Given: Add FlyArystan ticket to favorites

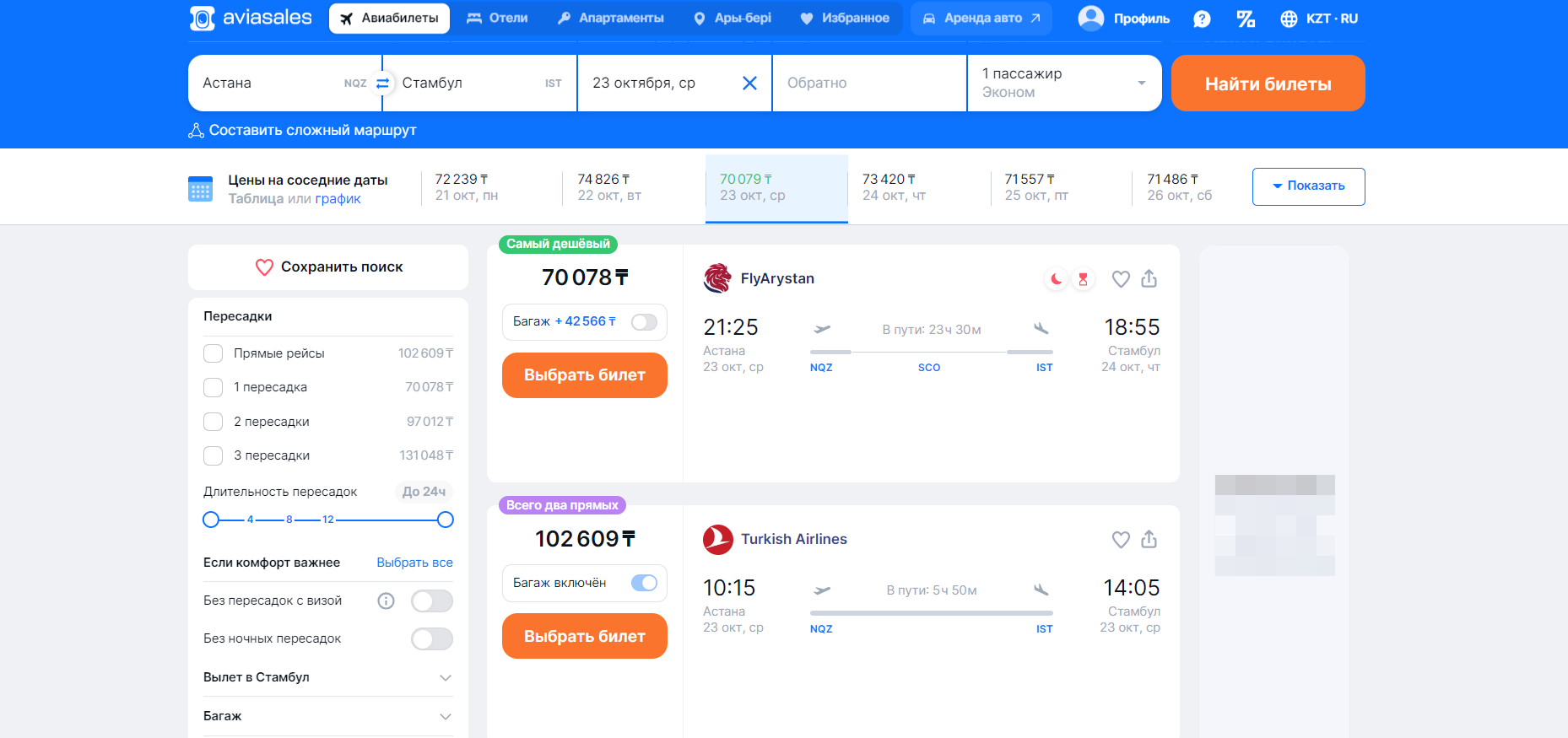Looking at the screenshot, I should click(x=1121, y=279).
